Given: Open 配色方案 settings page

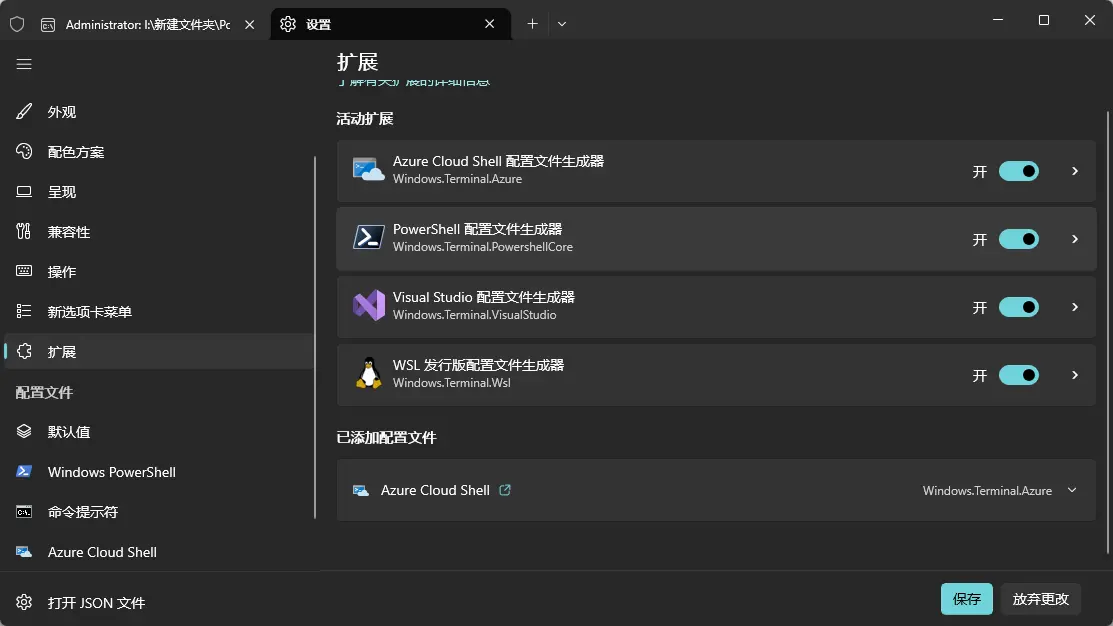Looking at the screenshot, I should 159,152.
